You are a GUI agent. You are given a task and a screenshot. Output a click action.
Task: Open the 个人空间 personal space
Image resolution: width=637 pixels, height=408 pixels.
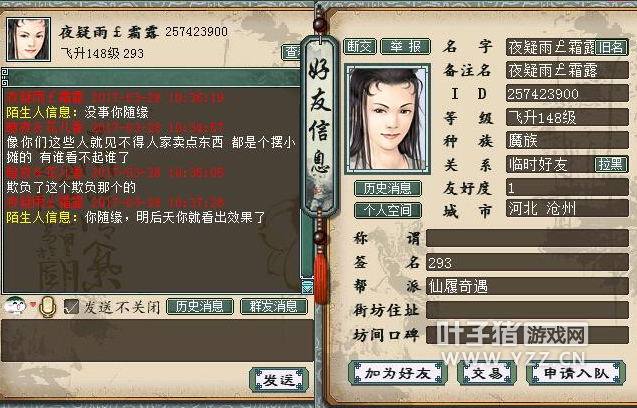(x=388, y=210)
